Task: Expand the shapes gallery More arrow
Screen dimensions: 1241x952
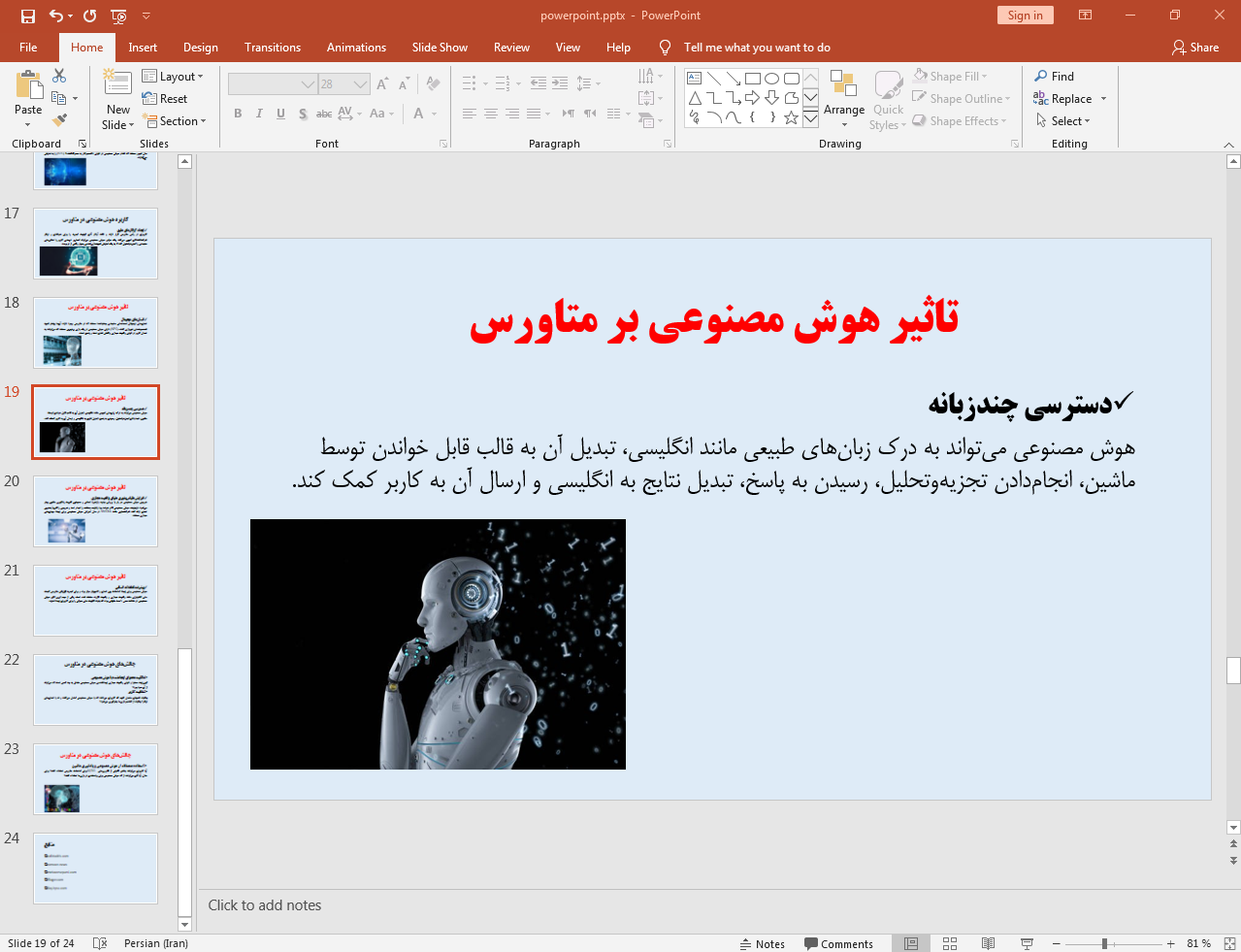Action: [x=810, y=117]
